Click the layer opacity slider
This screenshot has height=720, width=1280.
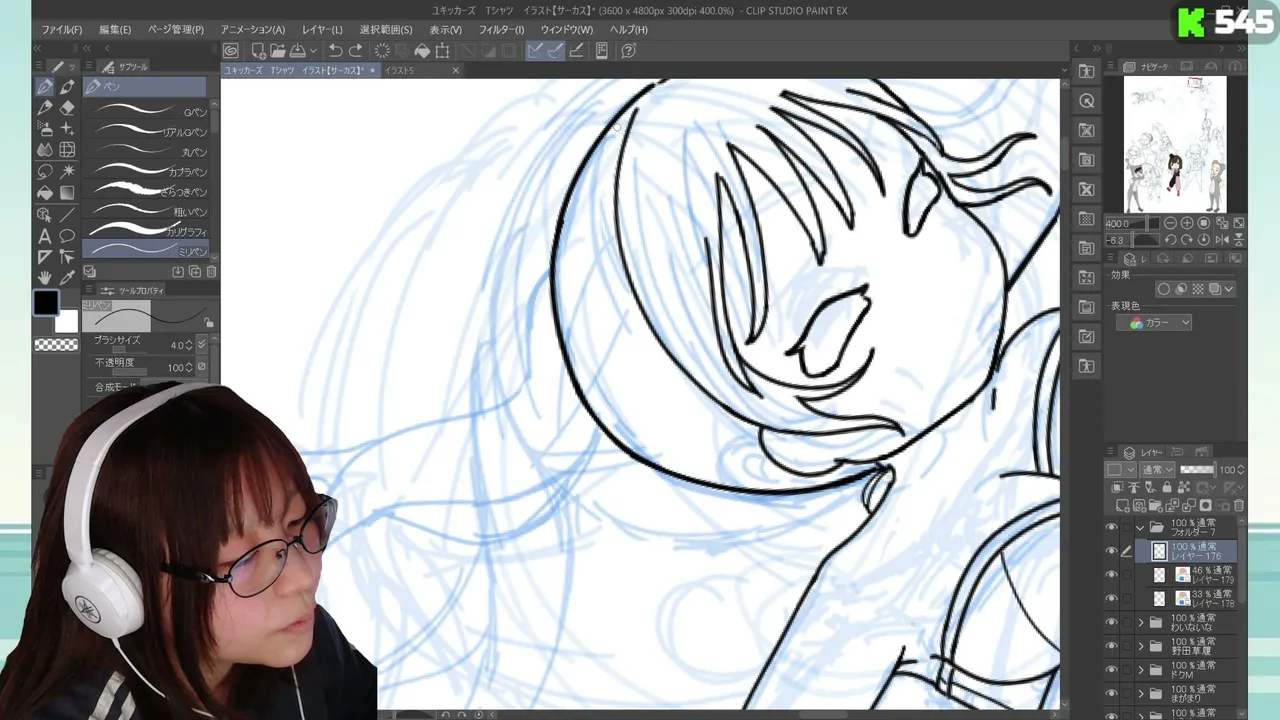[x=1197, y=470]
